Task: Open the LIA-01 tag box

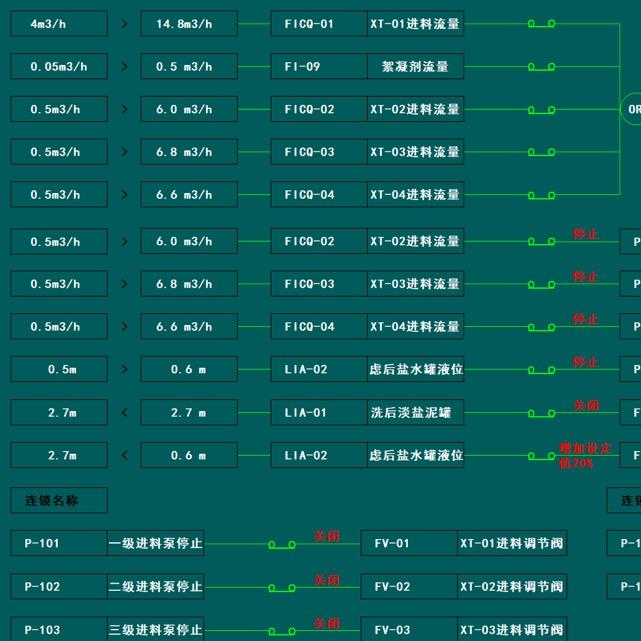Action: 319,412
